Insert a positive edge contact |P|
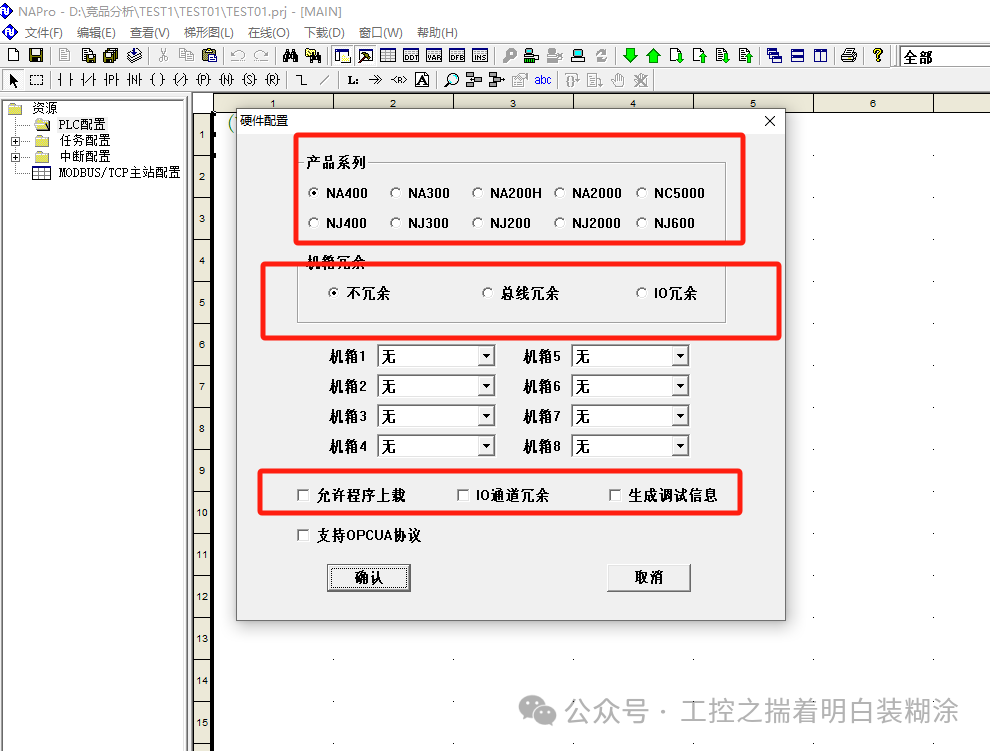 pyautogui.click(x=111, y=80)
